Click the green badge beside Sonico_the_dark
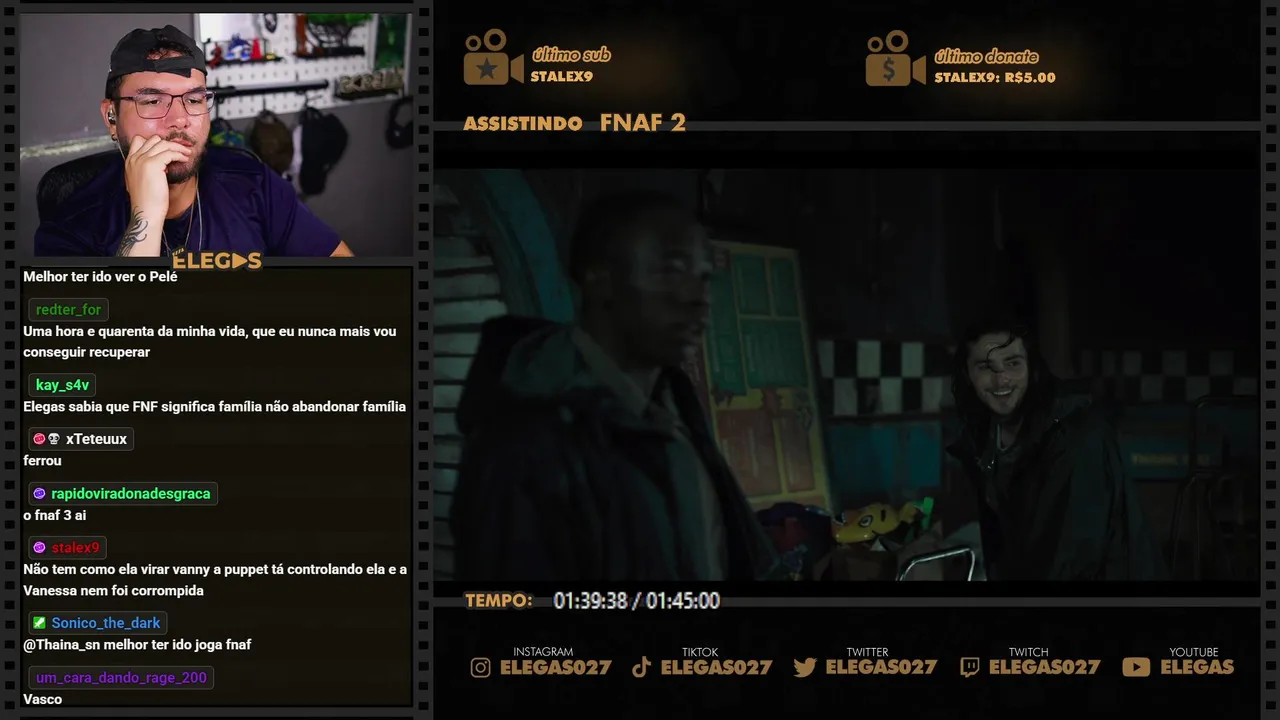Screen dimensions: 1280x720 [39, 623]
